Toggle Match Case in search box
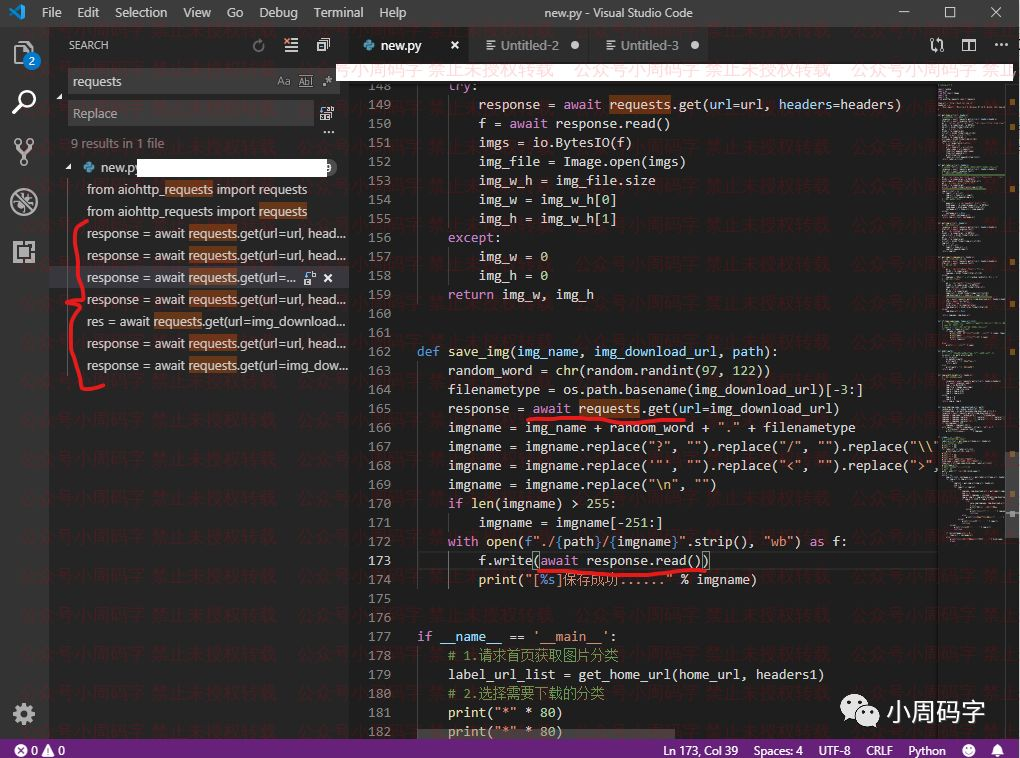Image resolution: width=1020 pixels, height=758 pixels. point(284,82)
